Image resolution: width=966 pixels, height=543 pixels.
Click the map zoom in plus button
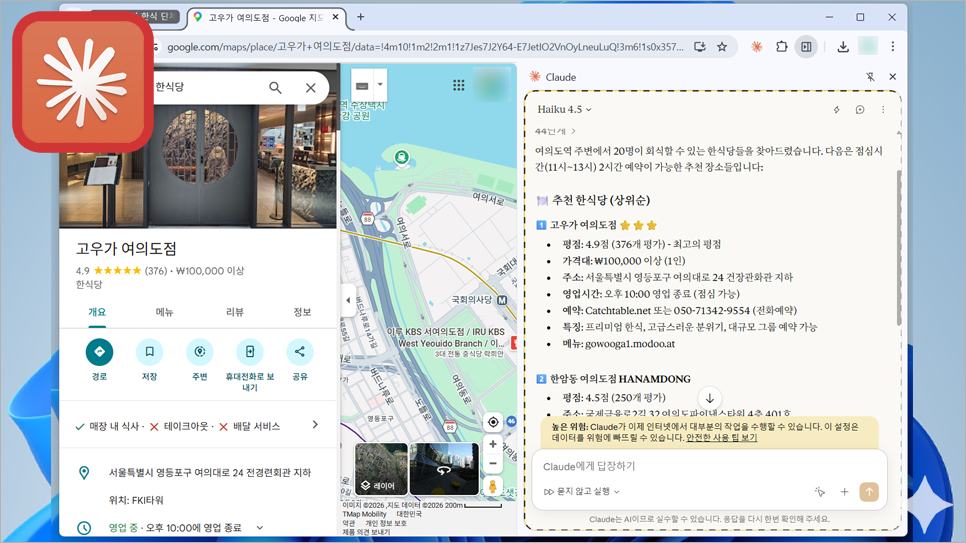click(492, 444)
